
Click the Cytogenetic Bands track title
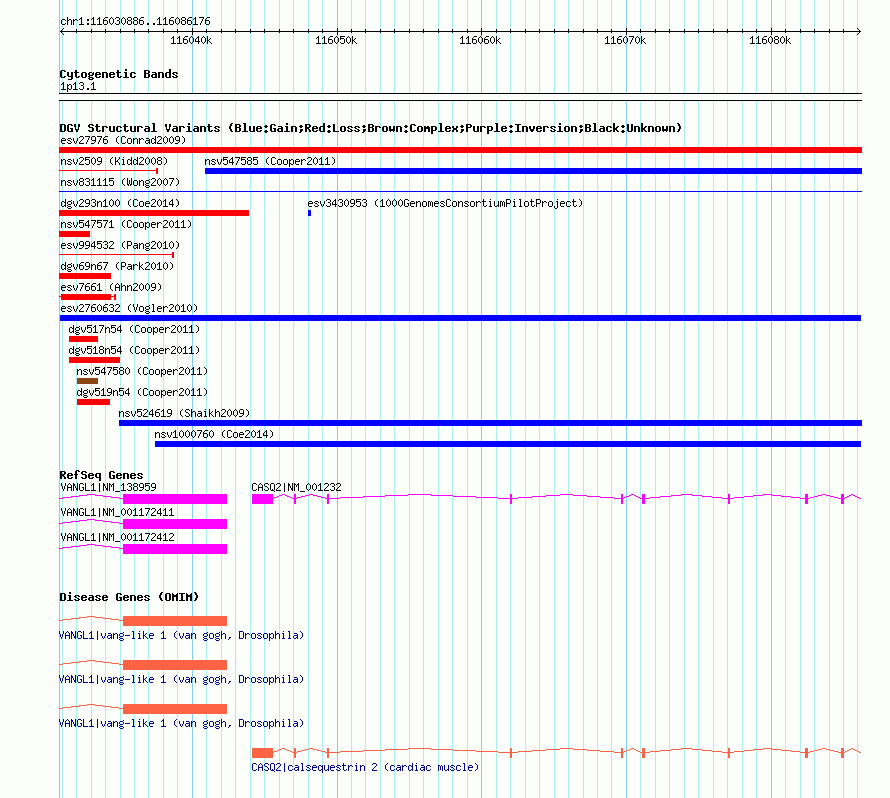point(119,74)
